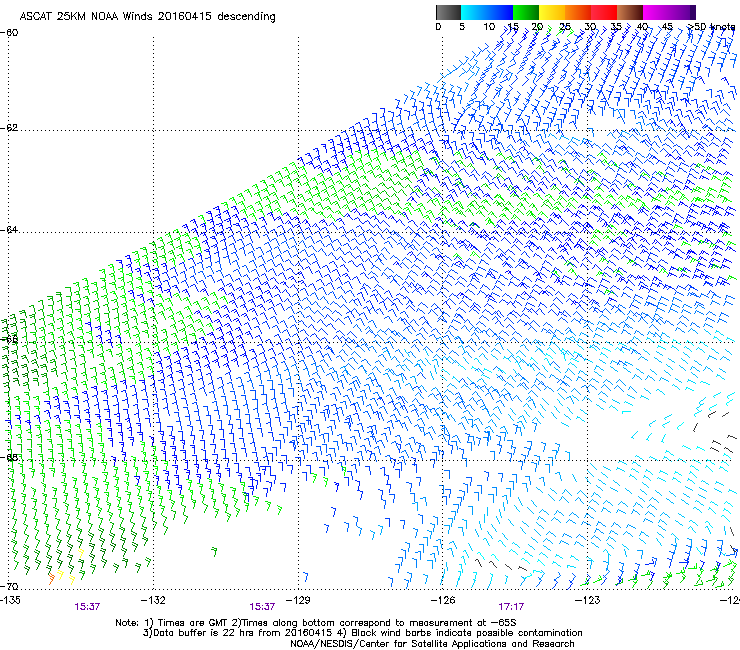Click the orange wind barb near -70 latitude

pos(51,579)
